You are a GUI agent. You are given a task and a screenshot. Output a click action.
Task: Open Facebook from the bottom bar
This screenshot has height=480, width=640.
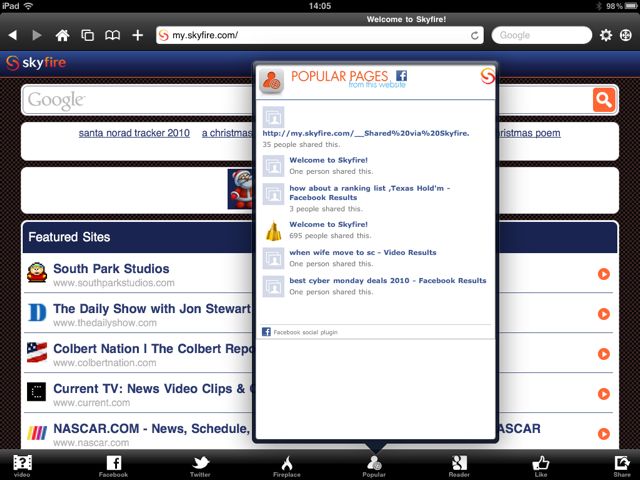point(113,466)
